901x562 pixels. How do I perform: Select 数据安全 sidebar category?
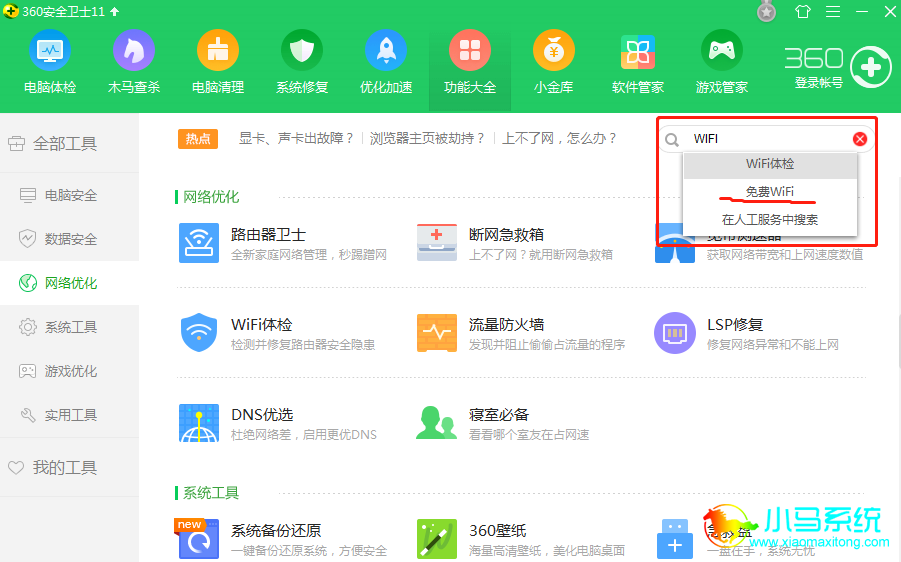click(69, 239)
